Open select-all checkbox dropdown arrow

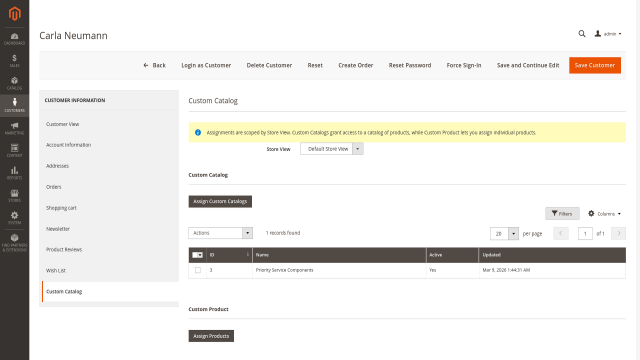coord(200,255)
